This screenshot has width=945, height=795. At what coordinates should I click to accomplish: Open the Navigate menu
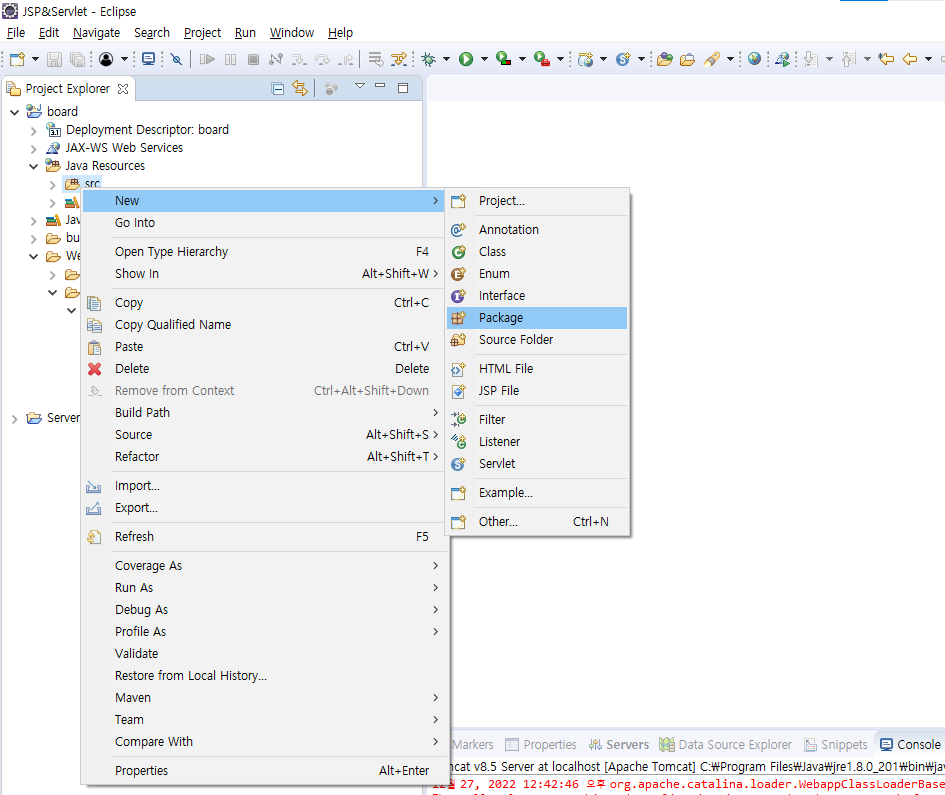(96, 33)
